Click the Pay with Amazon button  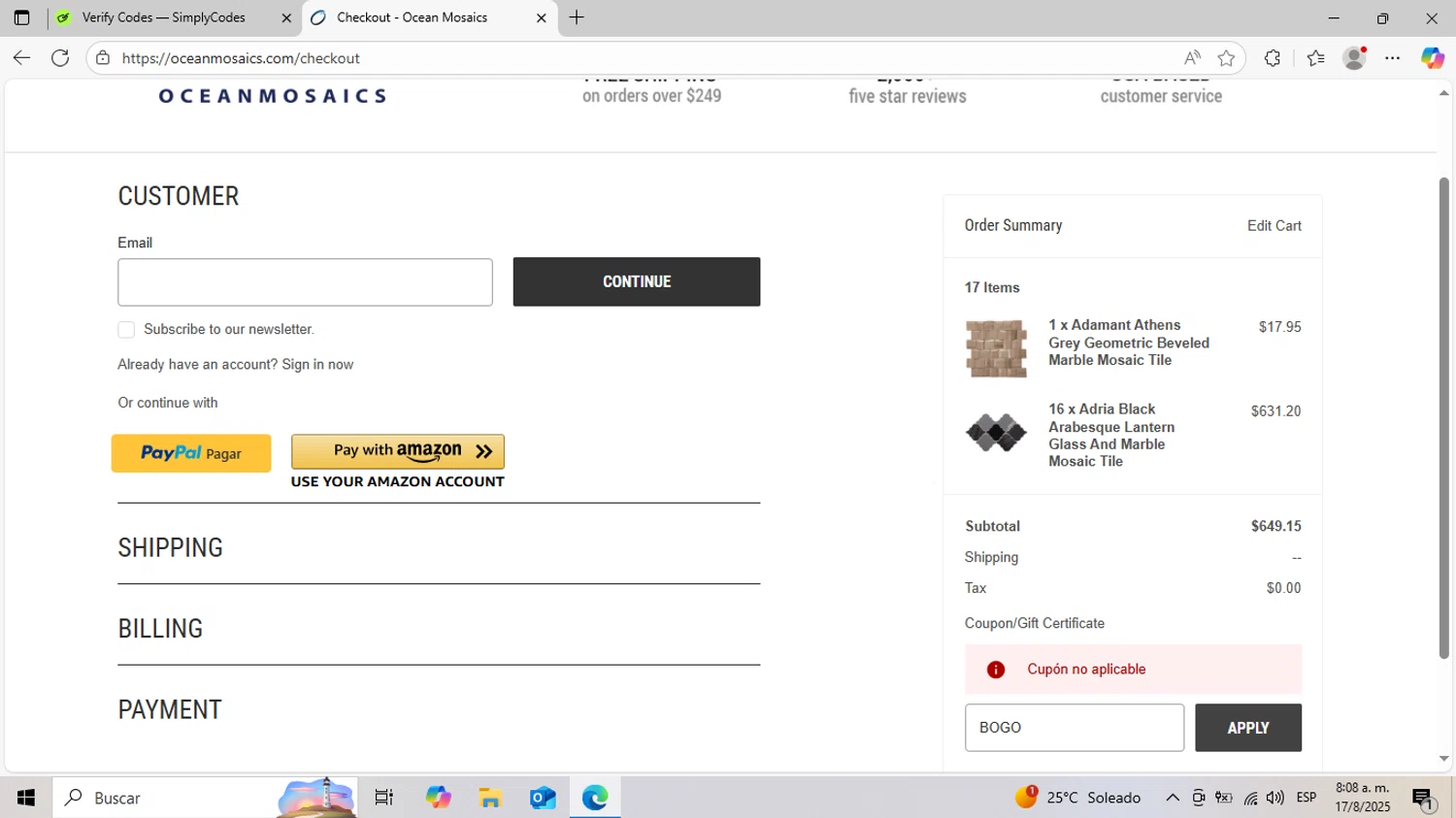(x=398, y=451)
